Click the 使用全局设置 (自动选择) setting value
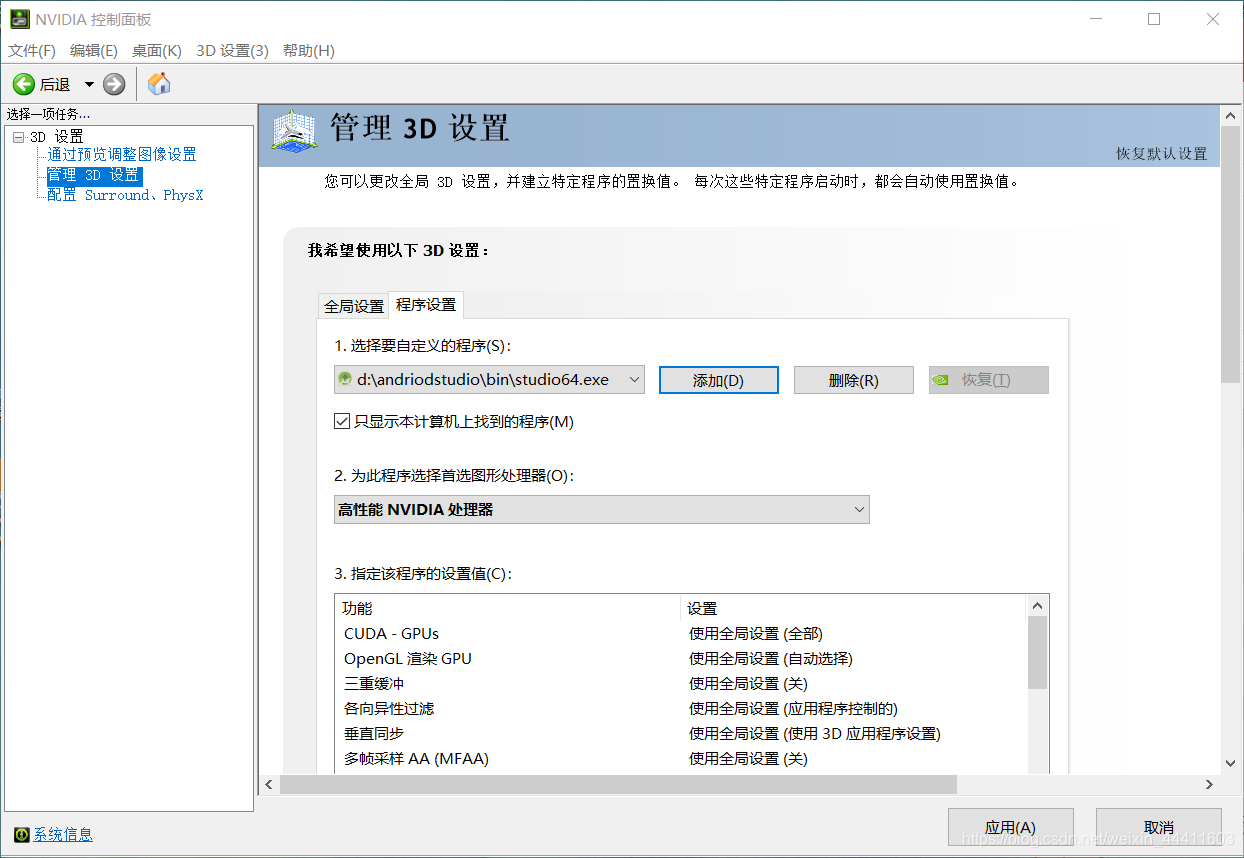 771,658
